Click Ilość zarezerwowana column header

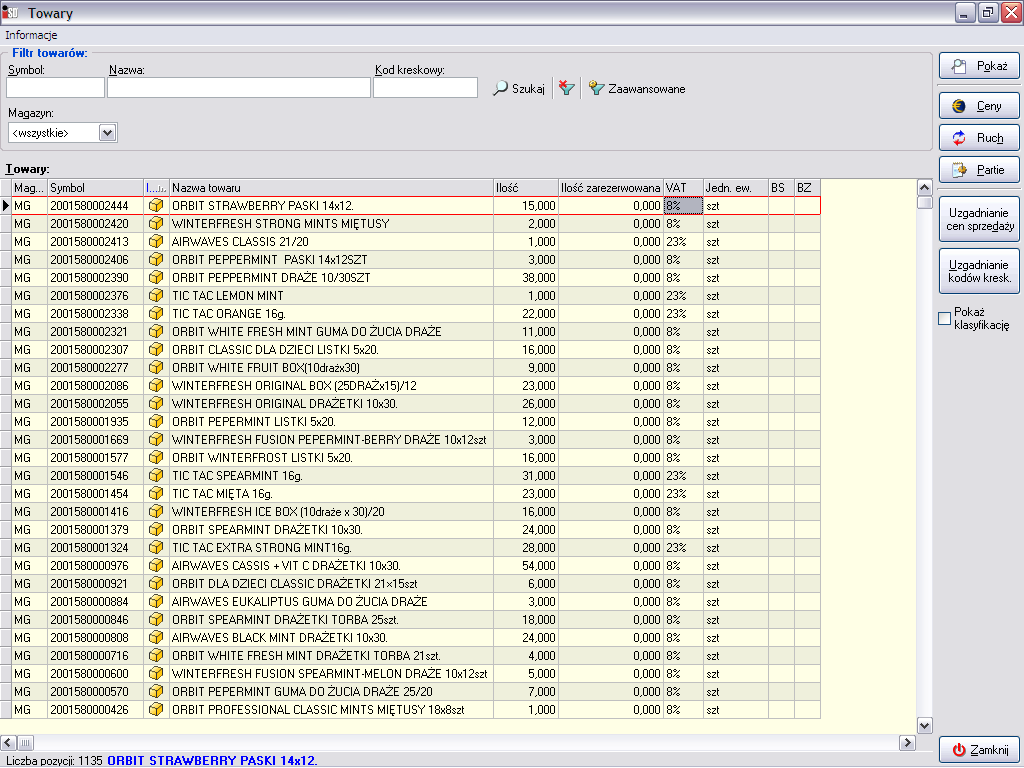(611, 188)
